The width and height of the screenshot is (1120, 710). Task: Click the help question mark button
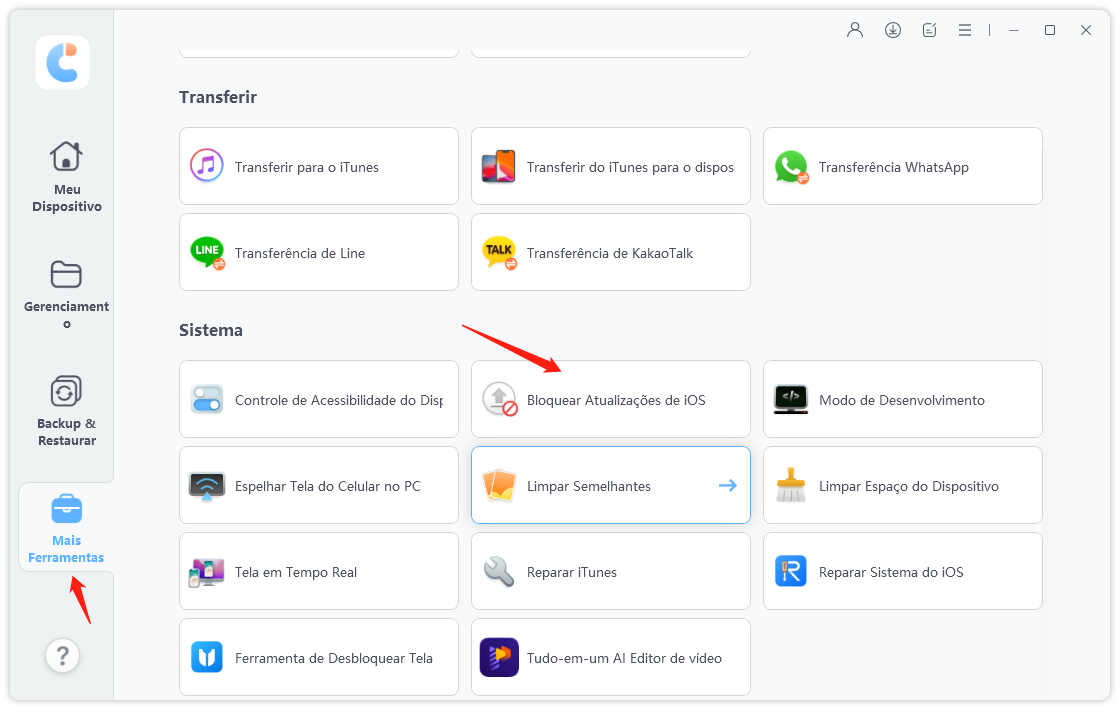(63, 656)
